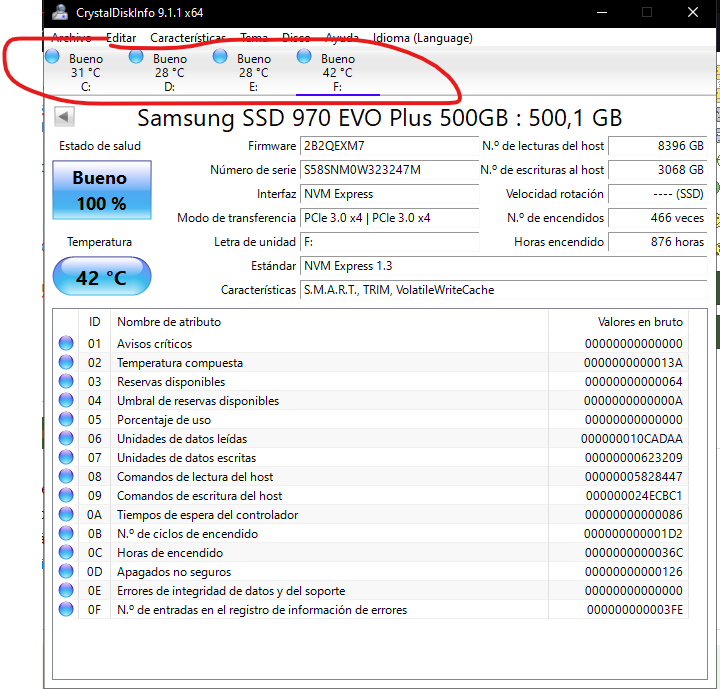720x689 pixels.
Task: Click status orb for drive D:
Action: [136, 56]
